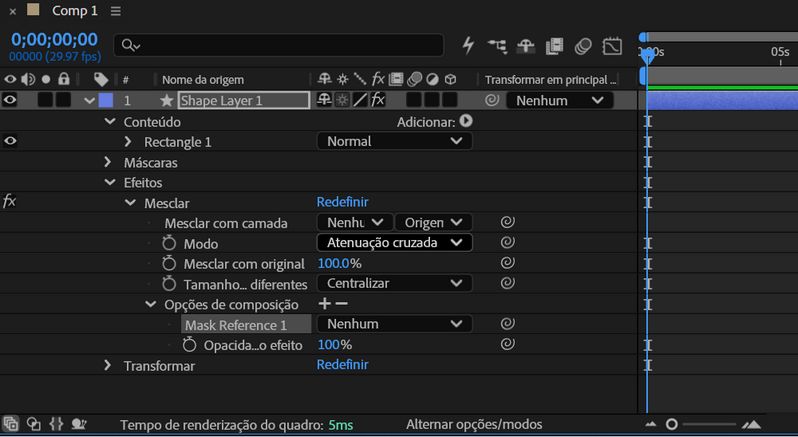Click the pick whip for Mesclar com camada

pyautogui.click(x=507, y=222)
